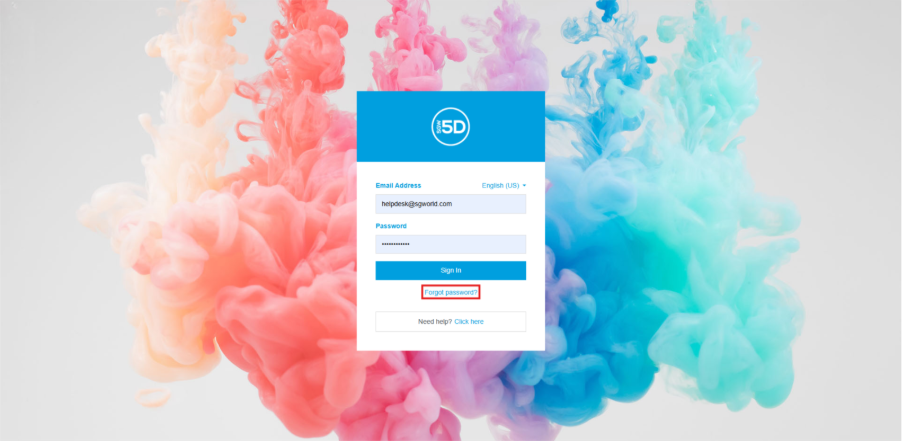
Task: Focus the Password input field
Action: [450, 244]
